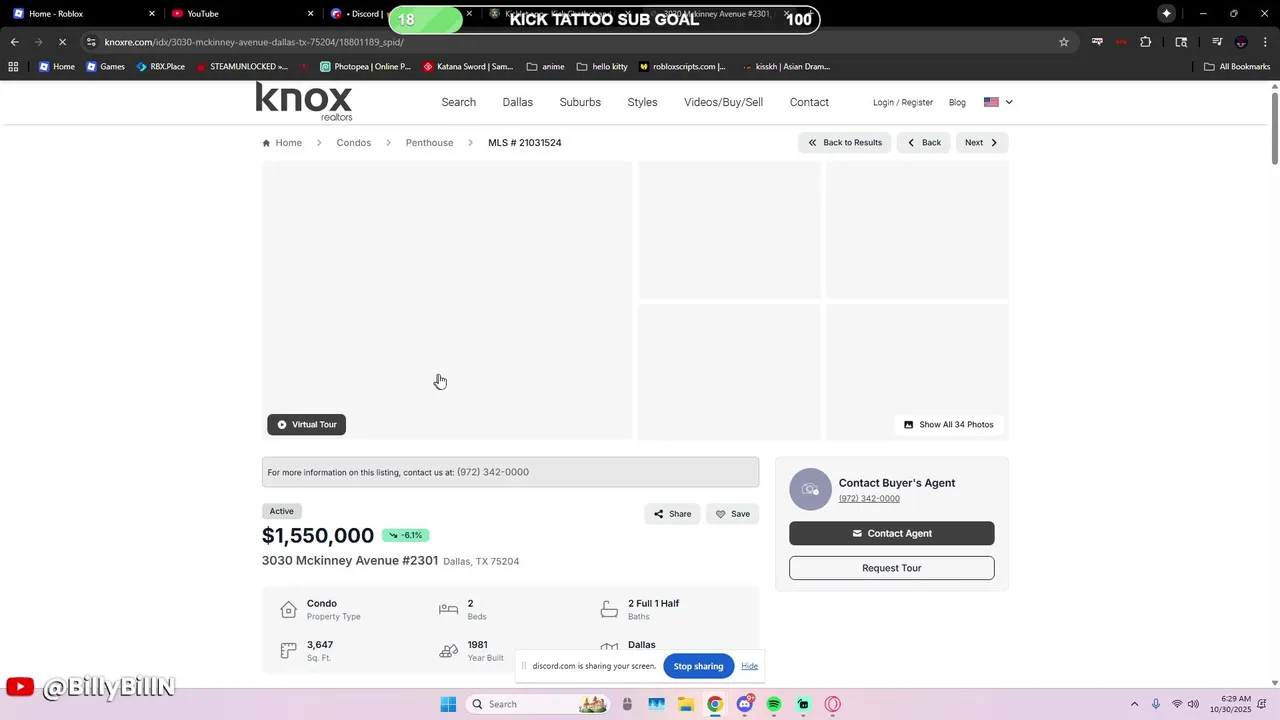Bookmark this page with the star icon
This screenshot has width=1280, height=720.
click(1064, 42)
